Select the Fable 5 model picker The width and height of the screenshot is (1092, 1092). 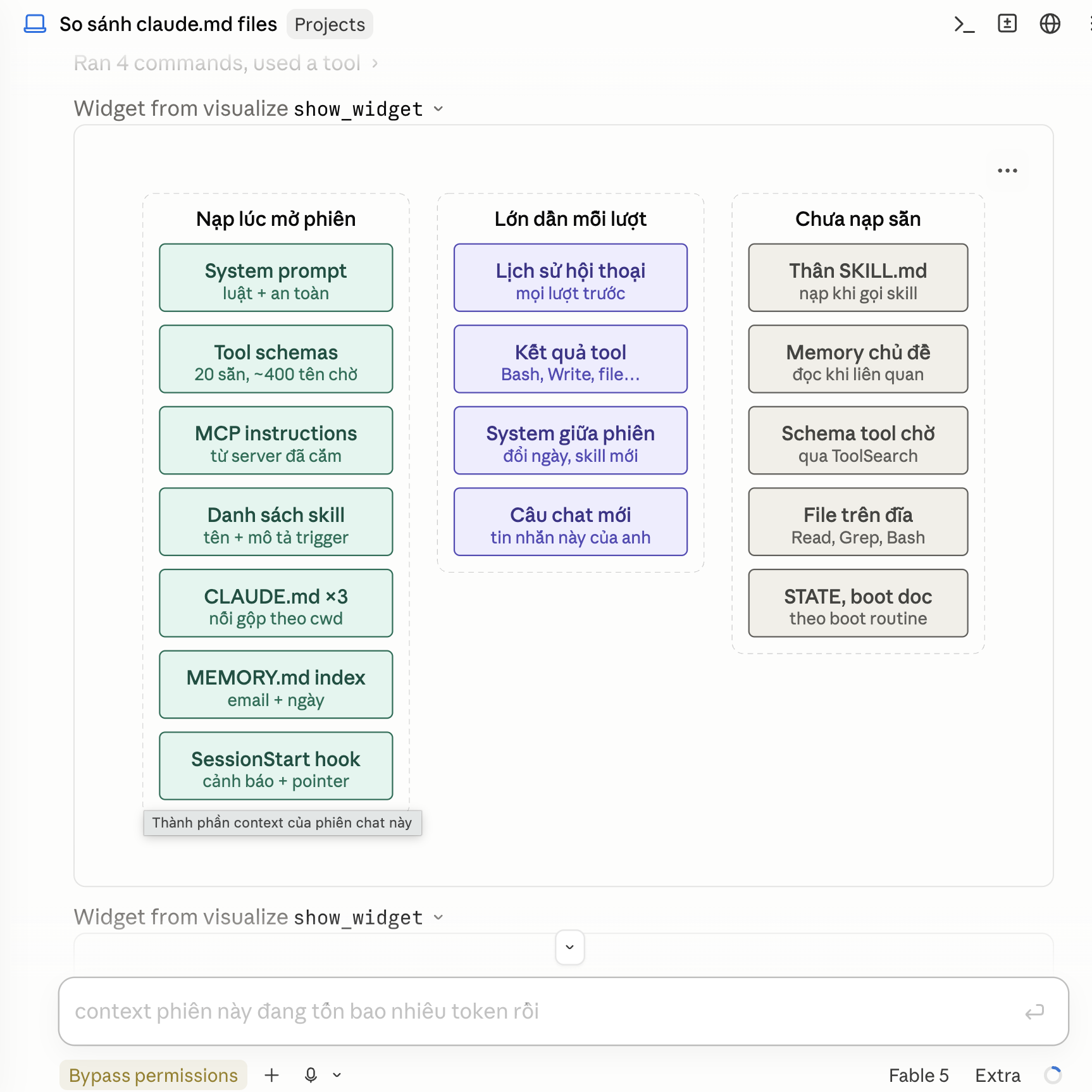click(x=919, y=1075)
